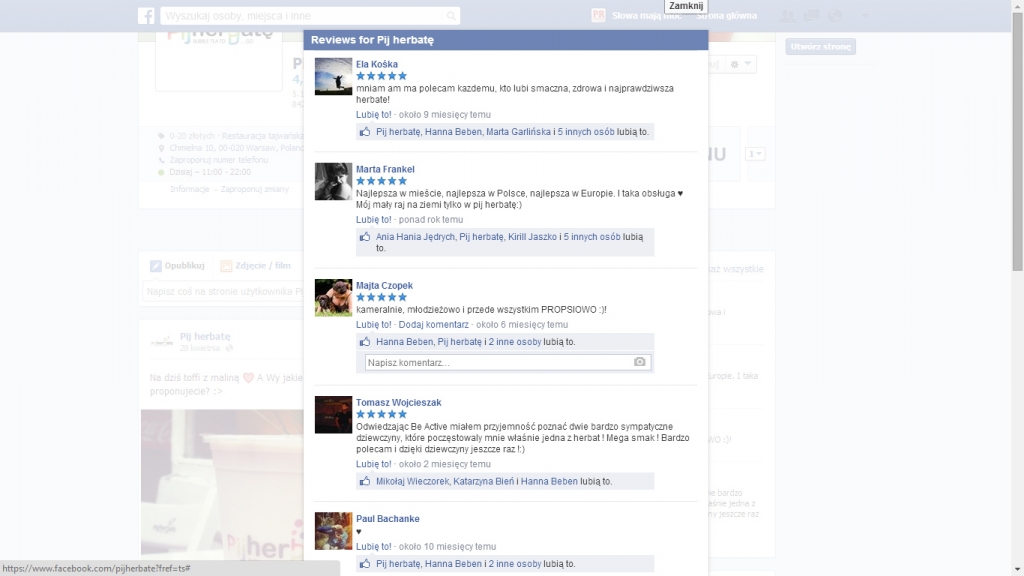Open the Utwórz stronę button
Screen dimensions: 1024x576
click(x=821, y=47)
